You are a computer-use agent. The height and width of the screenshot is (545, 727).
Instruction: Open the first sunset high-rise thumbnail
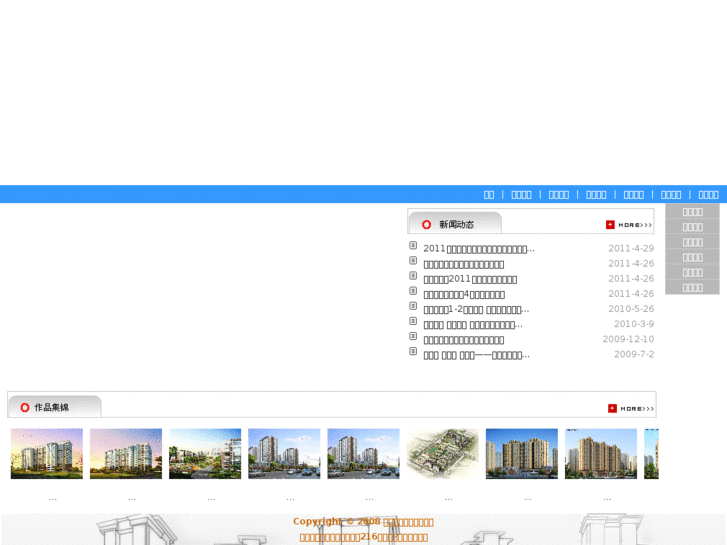pyautogui.click(x=47, y=454)
